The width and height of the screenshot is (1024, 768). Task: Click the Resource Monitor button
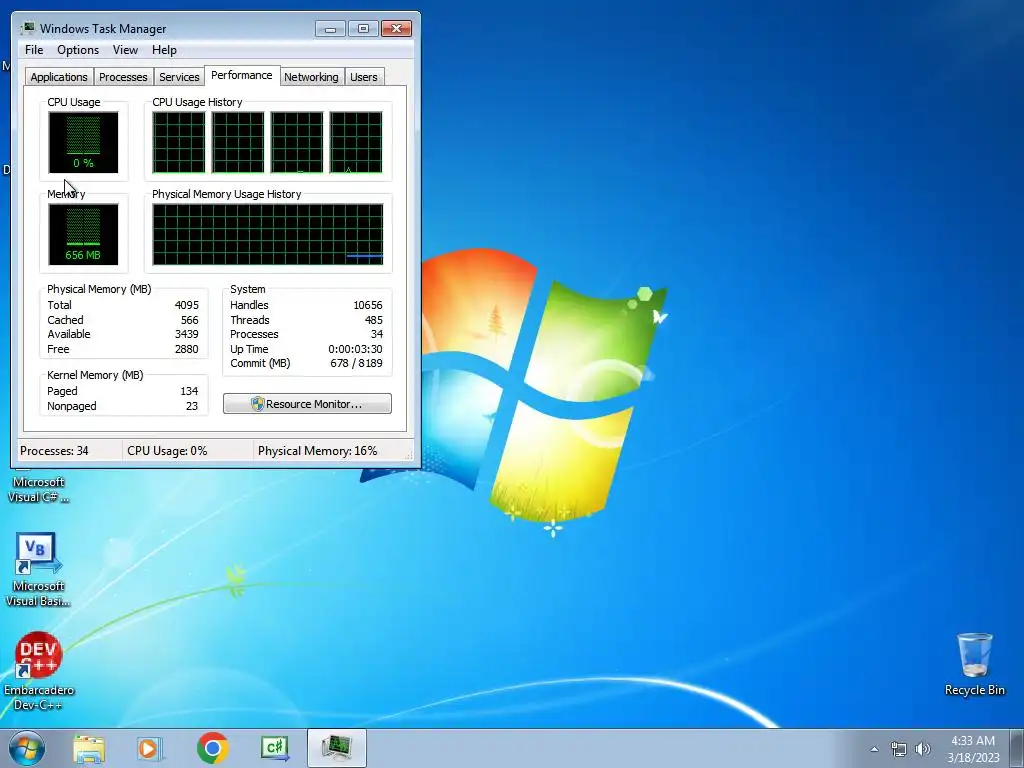click(x=307, y=404)
